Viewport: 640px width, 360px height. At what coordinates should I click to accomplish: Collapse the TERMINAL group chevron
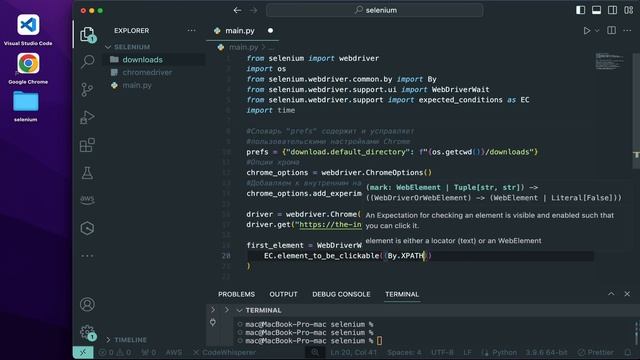(x=240, y=311)
